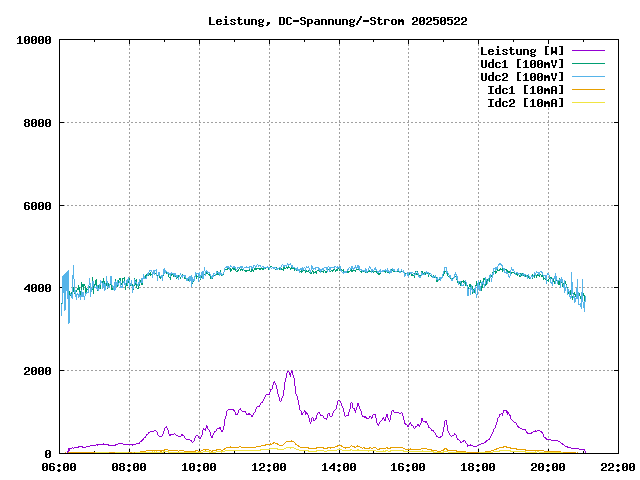Click the yellow Idc2 legend line sample
Image resolution: width=640 pixels, height=480 pixels.
click(x=588, y=103)
